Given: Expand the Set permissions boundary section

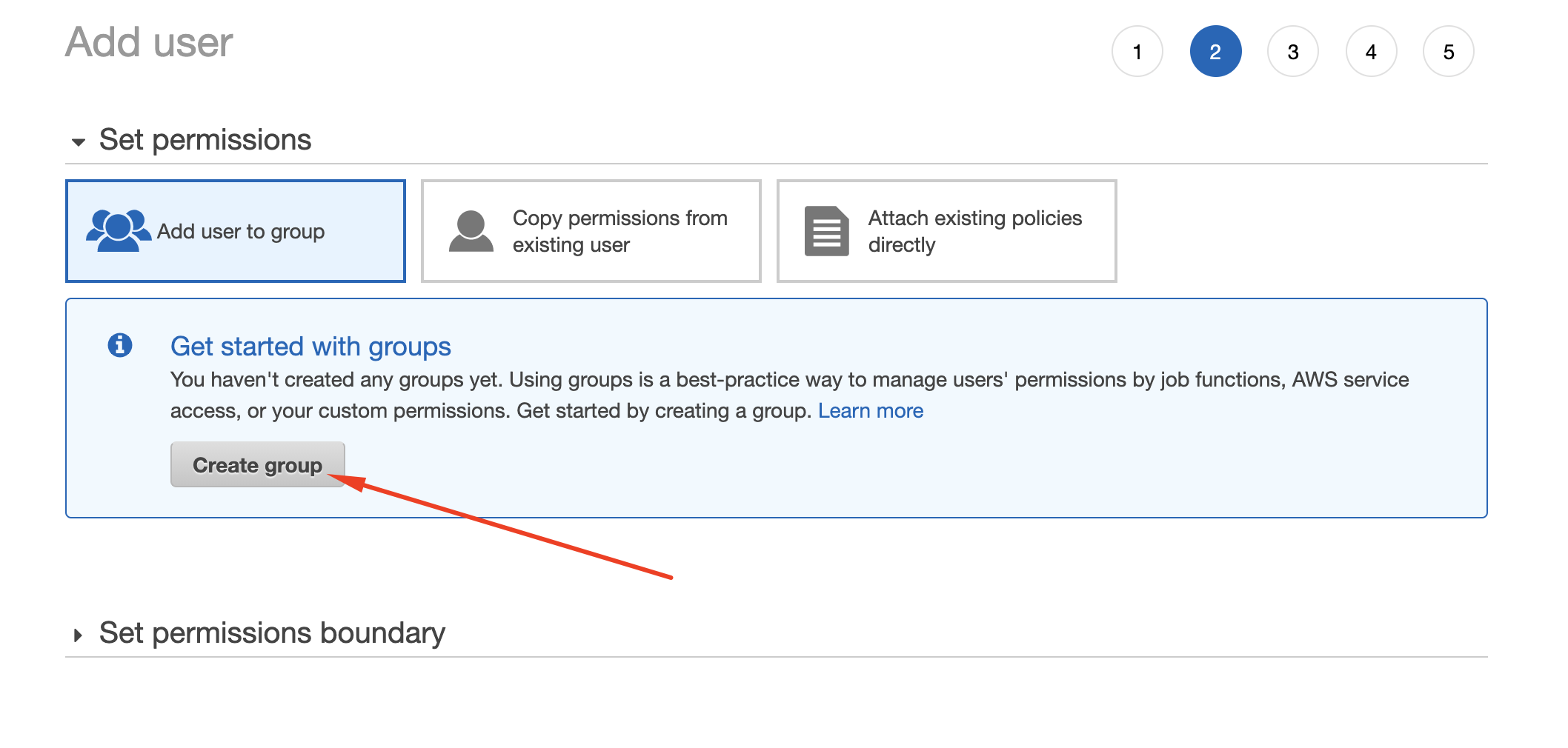Looking at the screenshot, I should click(78, 635).
